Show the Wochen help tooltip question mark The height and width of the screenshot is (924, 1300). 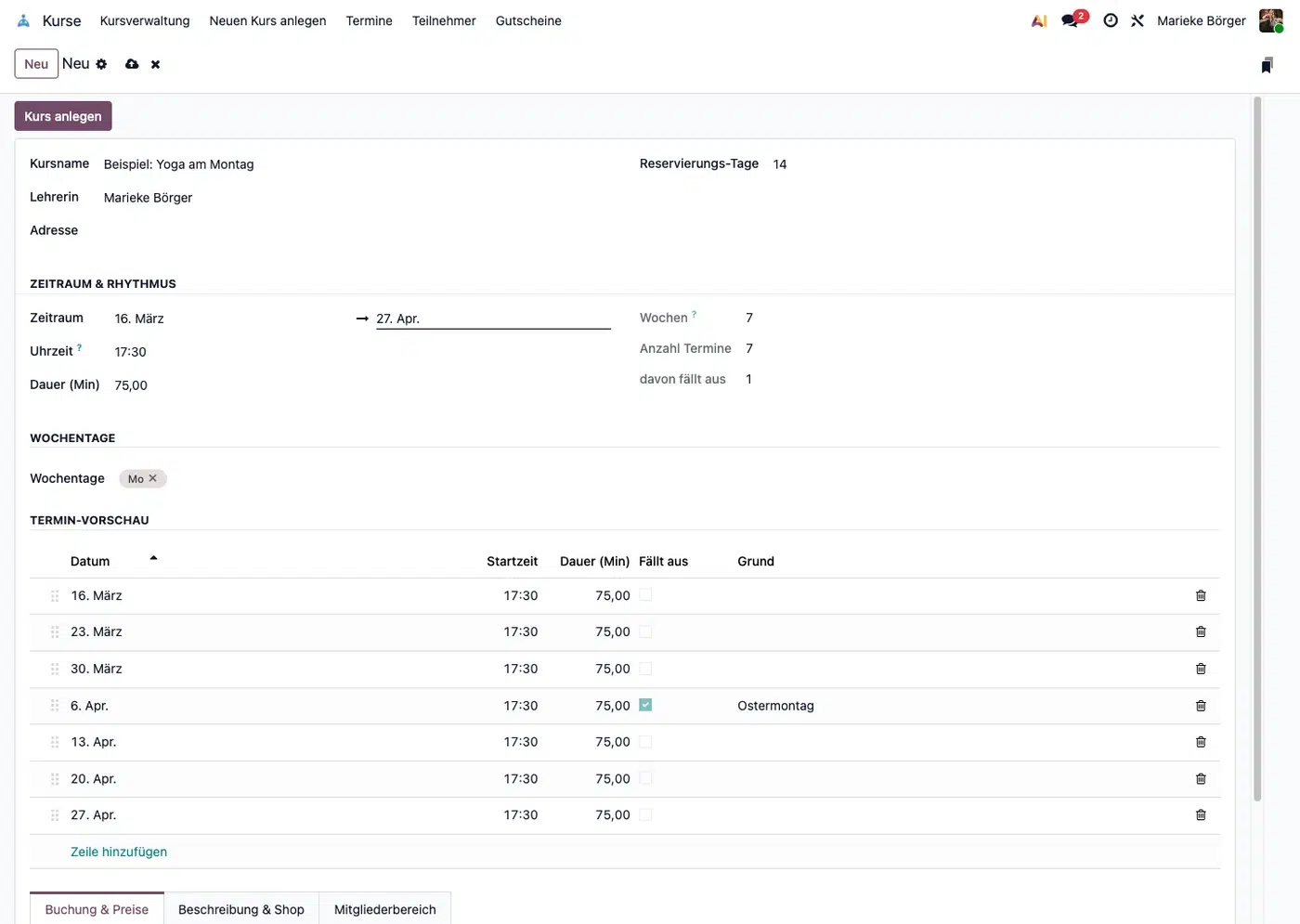694,314
